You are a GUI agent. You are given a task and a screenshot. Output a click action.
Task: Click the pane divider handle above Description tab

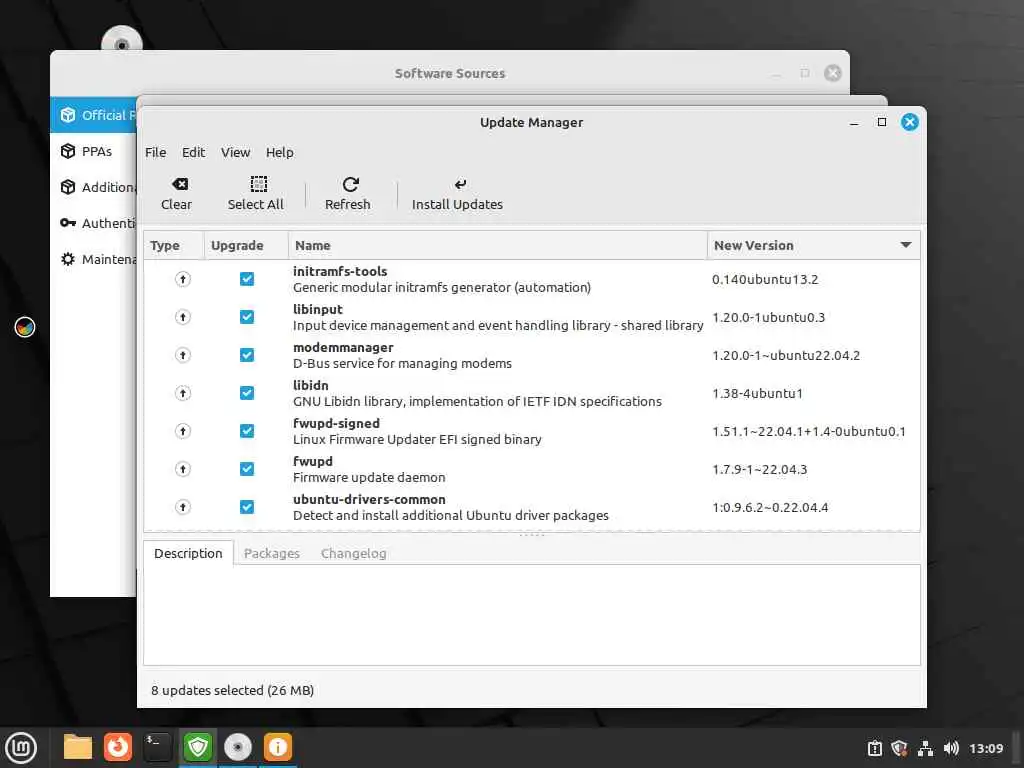532,535
